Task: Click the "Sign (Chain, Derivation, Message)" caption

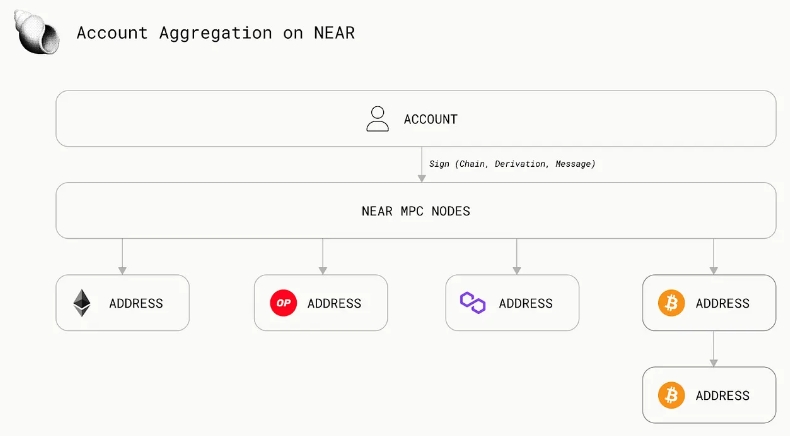Action: coord(511,163)
